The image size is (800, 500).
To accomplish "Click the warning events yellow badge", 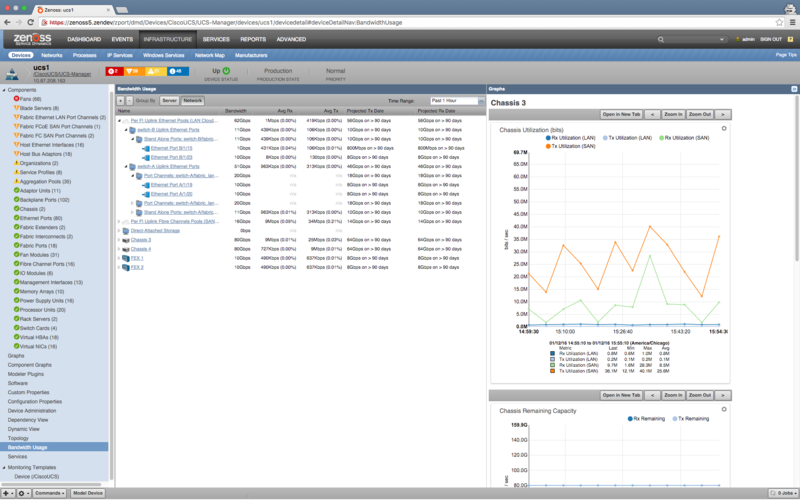I will [156, 71].
